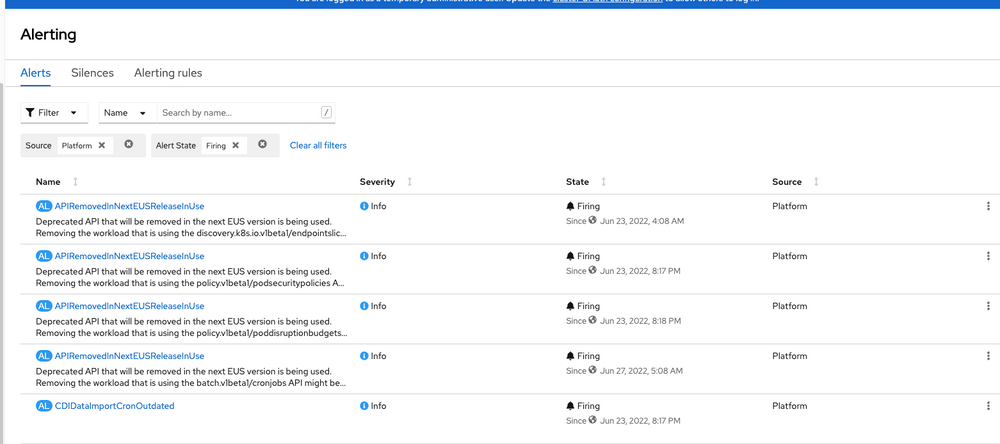This screenshot has height=444, width=1000.
Task: Sort alerts by Severity column
Action: click(x=377, y=182)
